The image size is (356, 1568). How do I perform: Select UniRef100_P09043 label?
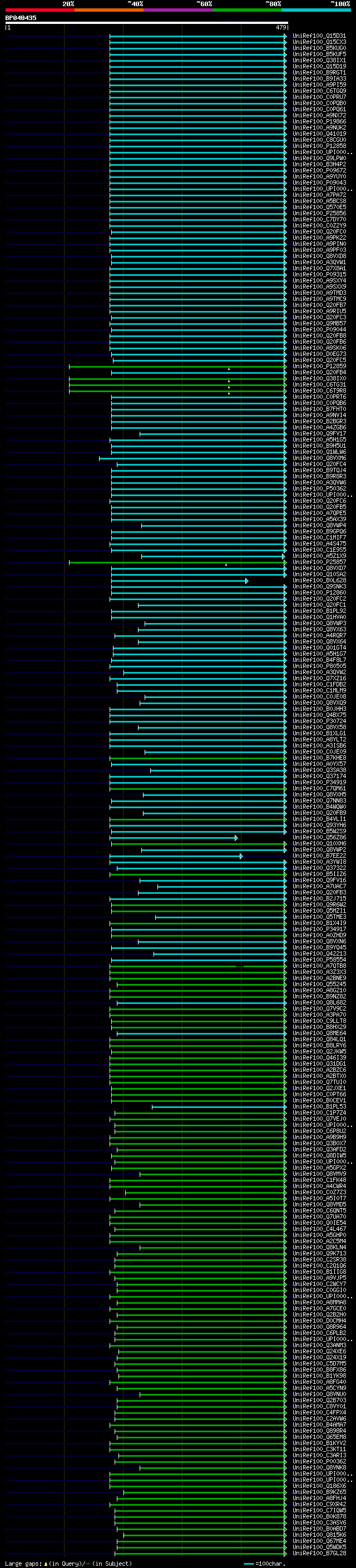click(x=319, y=182)
